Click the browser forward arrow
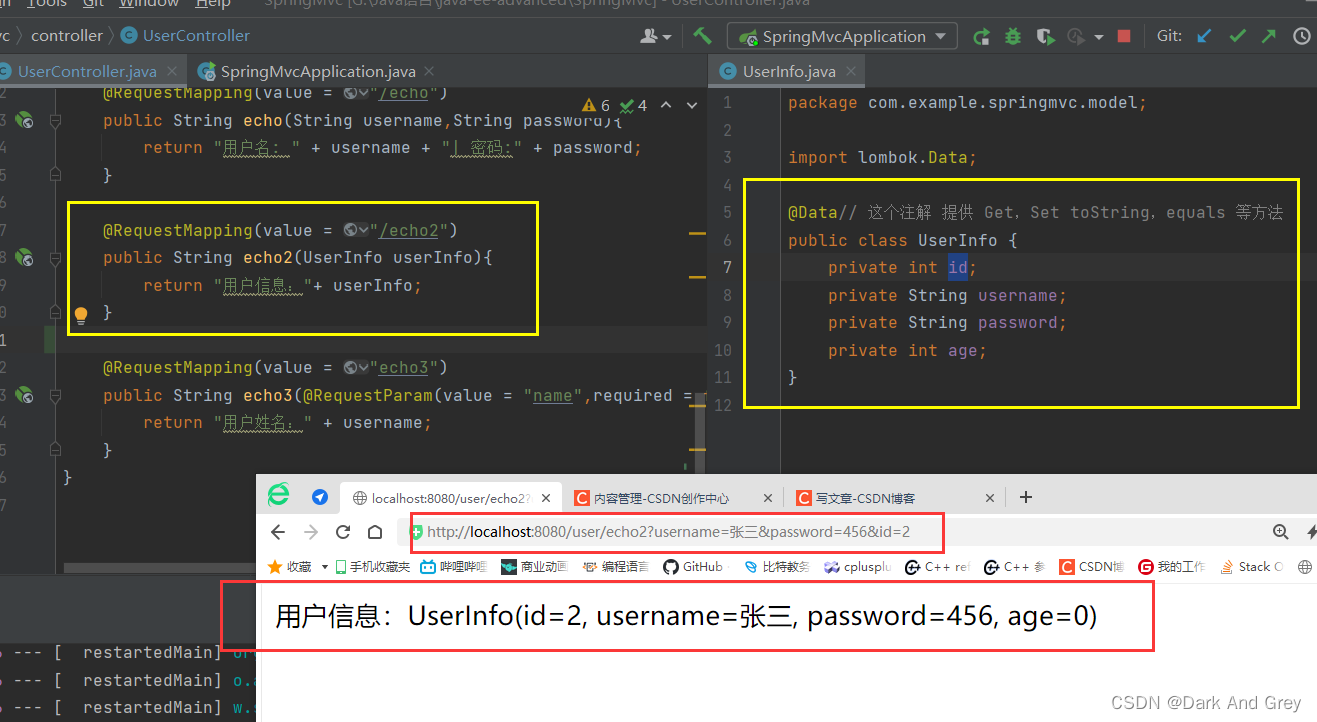Image resolution: width=1317 pixels, height=722 pixels. click(x=311, y=532)
